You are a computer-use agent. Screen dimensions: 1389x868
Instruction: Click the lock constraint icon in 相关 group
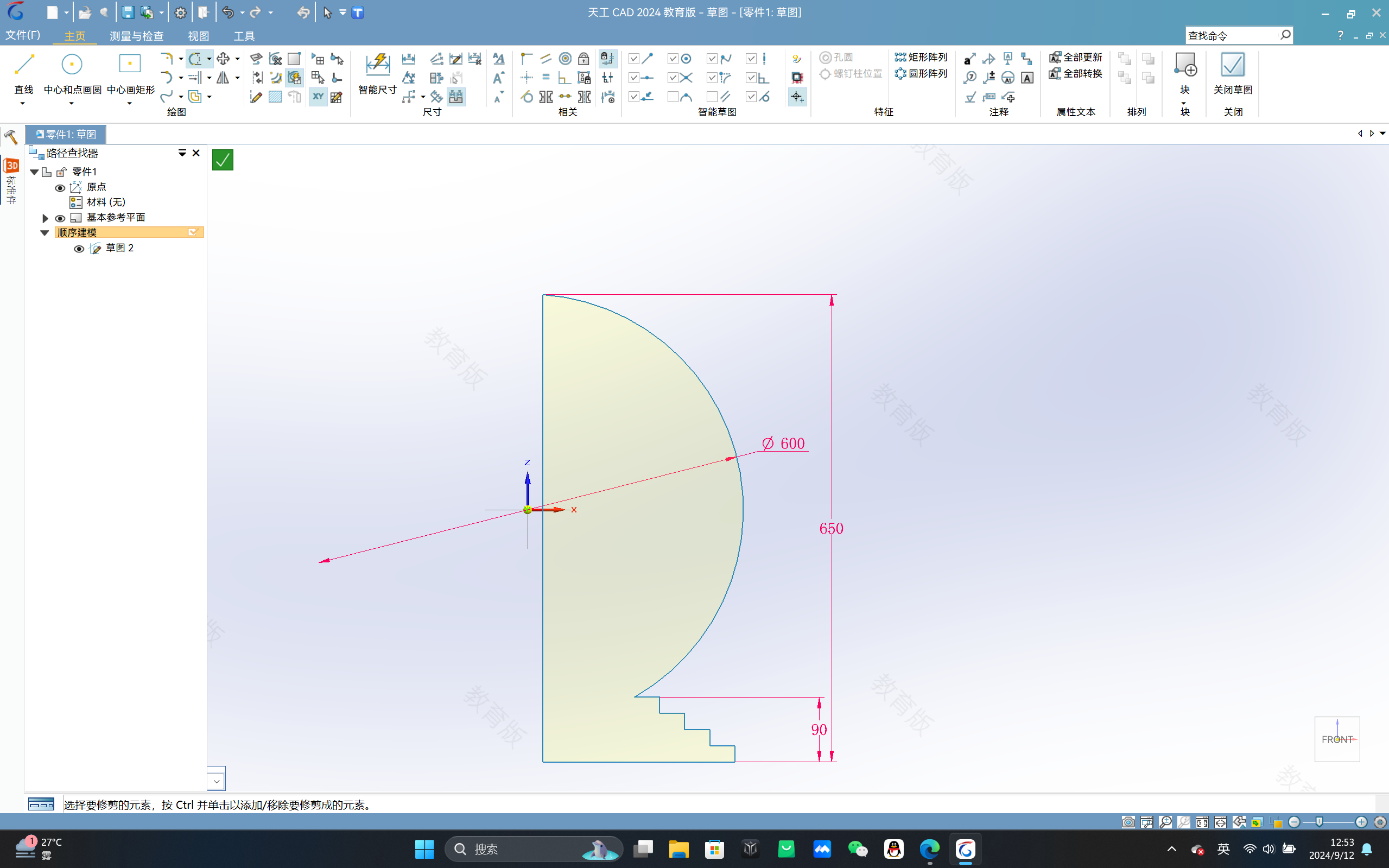click(x=583, y=59)
